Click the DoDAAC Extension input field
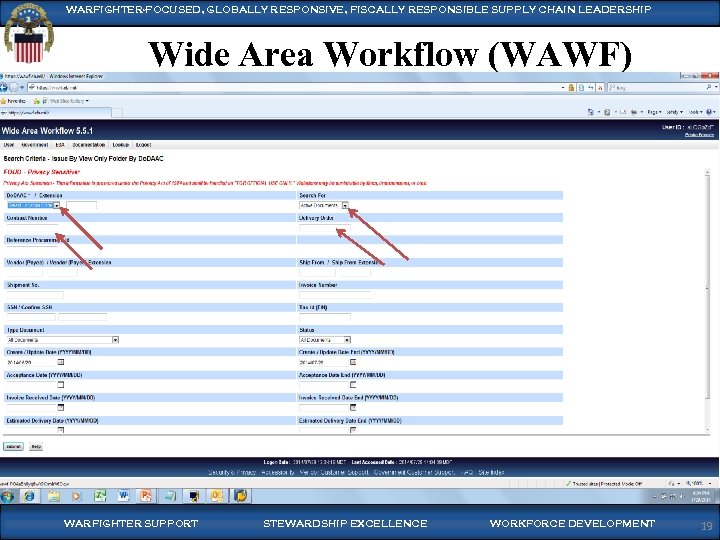This screenshot has height=540, width=720. pos(81,205)
